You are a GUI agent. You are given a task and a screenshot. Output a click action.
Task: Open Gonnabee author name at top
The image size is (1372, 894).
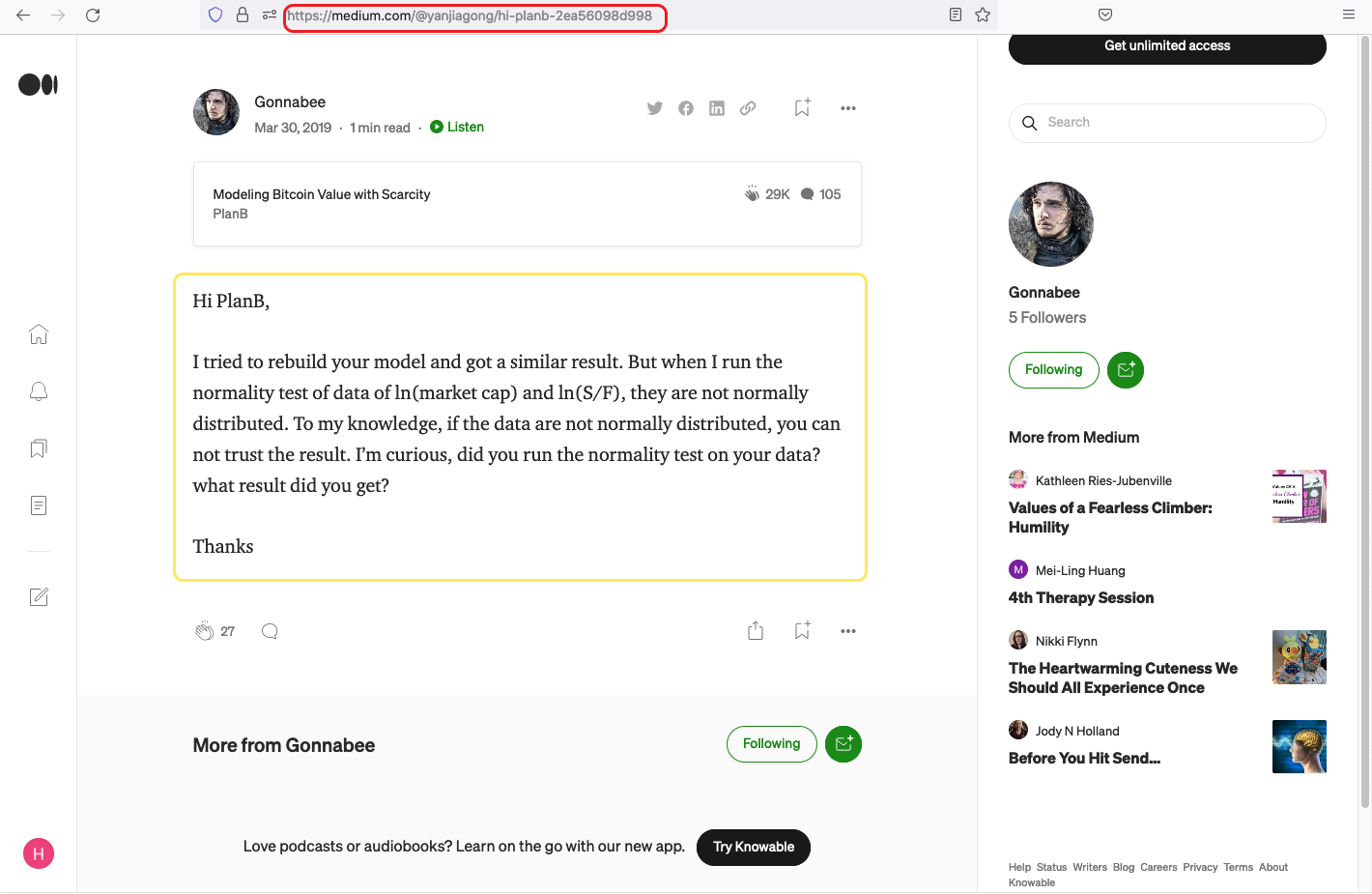click(x=290, y=101)
